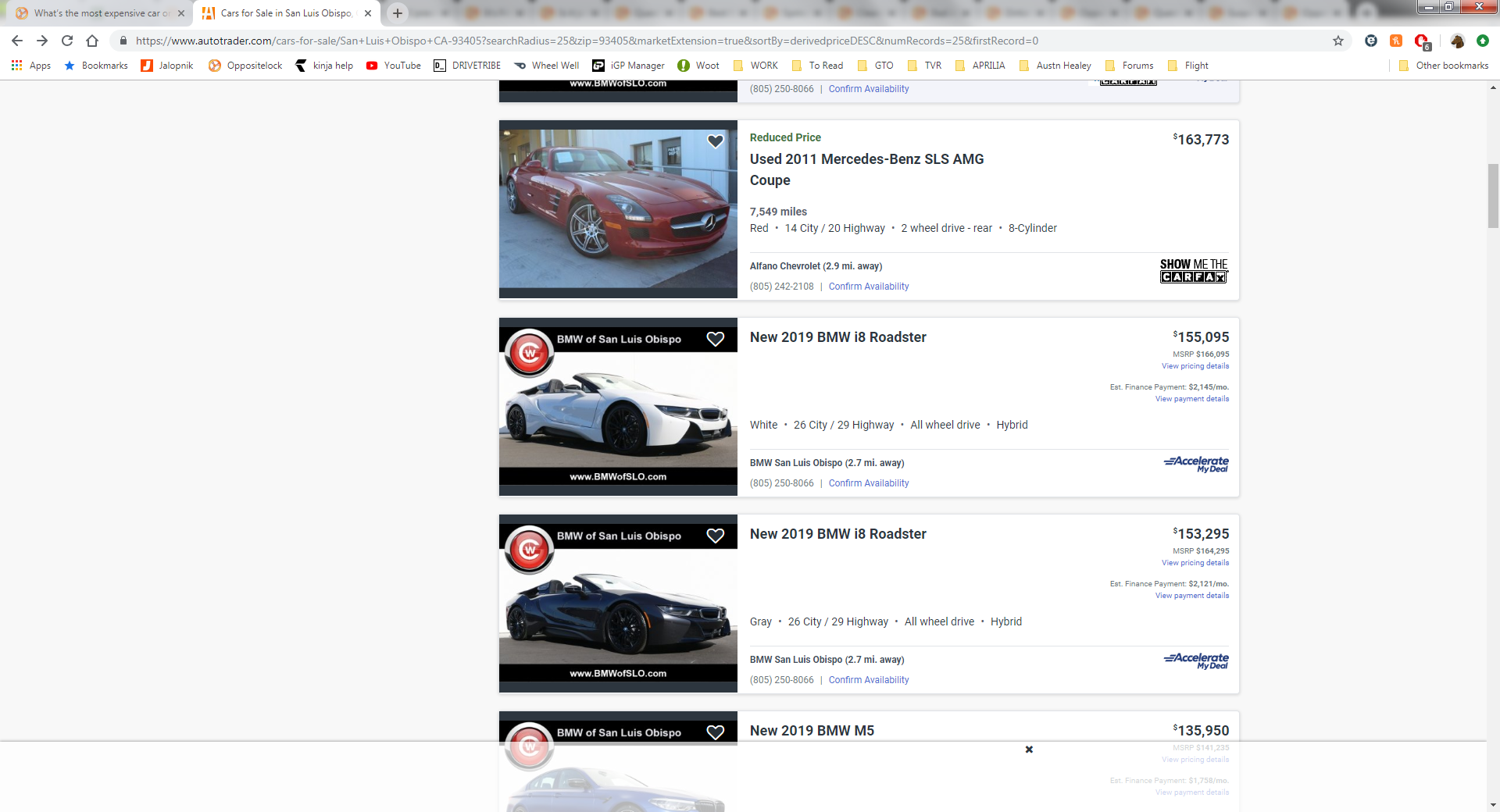The width and height of the screenshot is (1500, 812).
Task: Go forward in browser history
Action: (42, 41)
